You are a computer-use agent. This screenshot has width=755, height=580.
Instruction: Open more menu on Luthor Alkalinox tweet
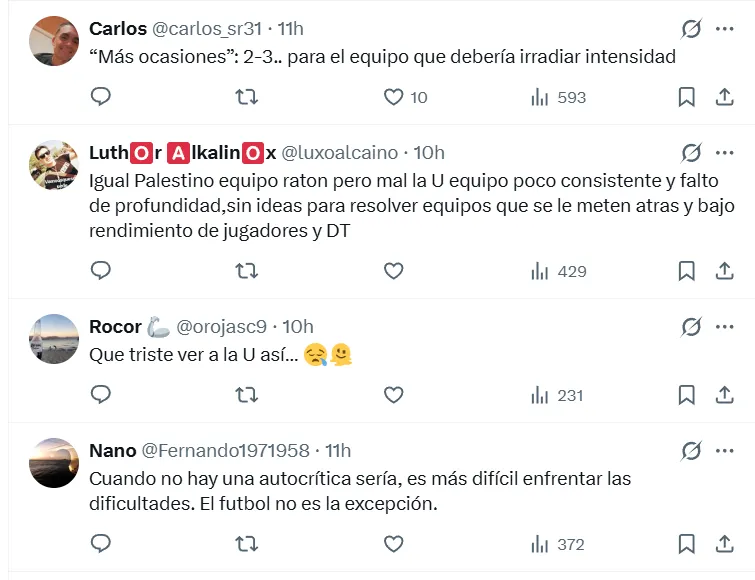[x=725, y=153]
